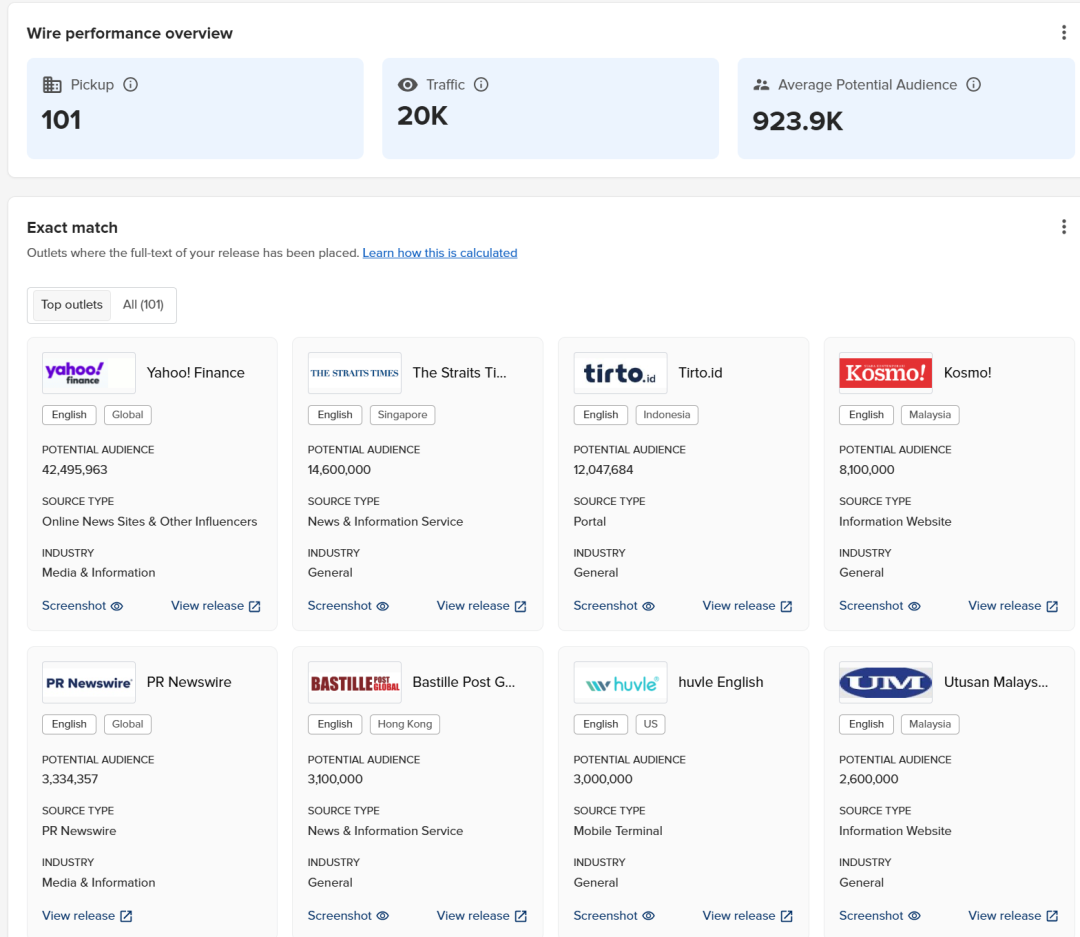Click the Yahoo! Finance outlet name
The image size is (1080, 937).
[x=196, y=373]
